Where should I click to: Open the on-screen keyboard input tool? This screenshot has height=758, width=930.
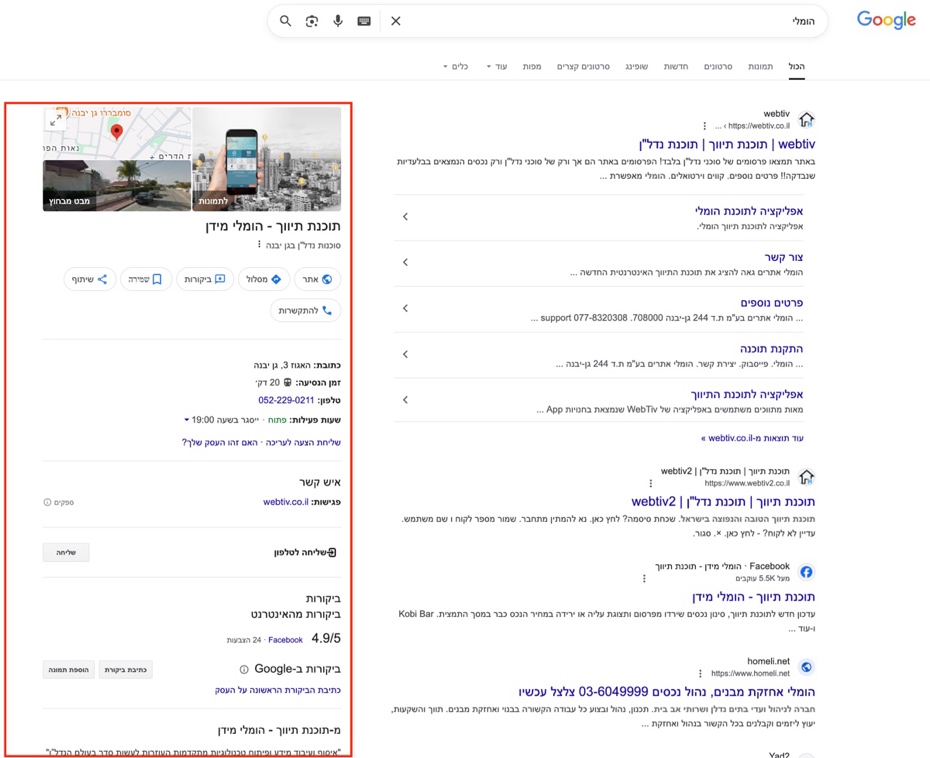click(364, 21)
